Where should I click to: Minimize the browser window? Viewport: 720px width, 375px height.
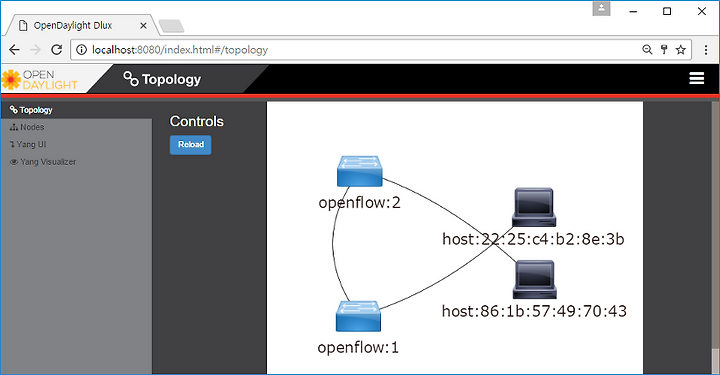coord(633,11)
